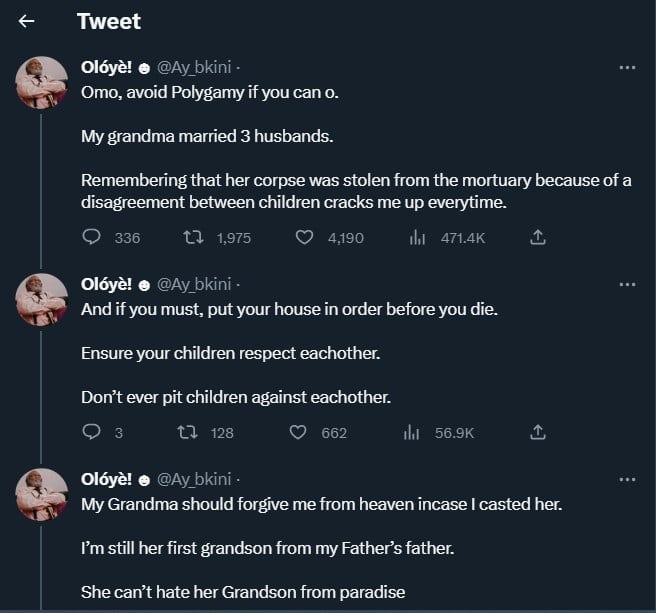Retweet the tweet with 128 retweets
The height and width of the screenshot is (613, 656).
[x=186, y=432]
